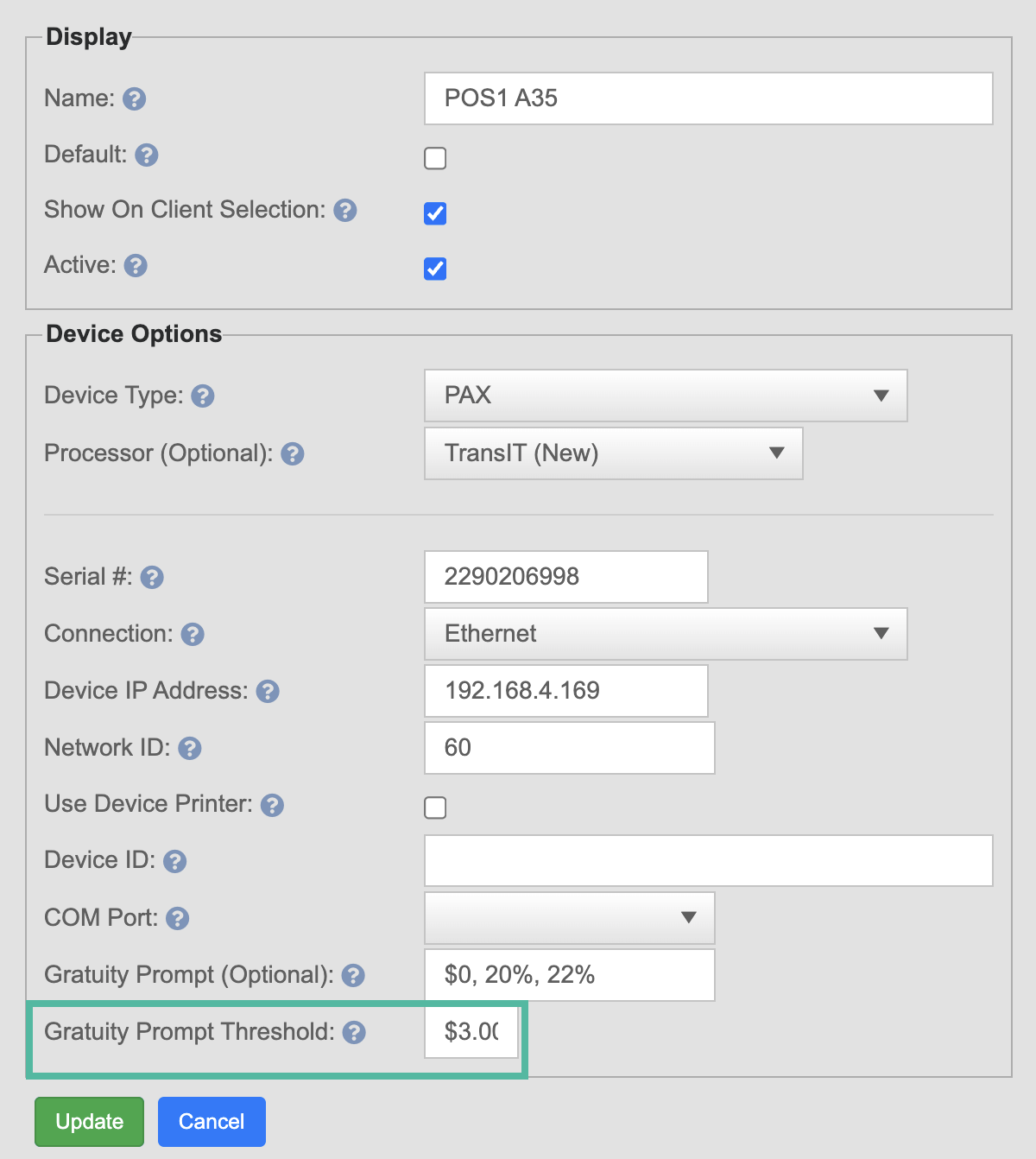
Task: Uncheck the Active checkbox
Action: click(x=435, y=269)
